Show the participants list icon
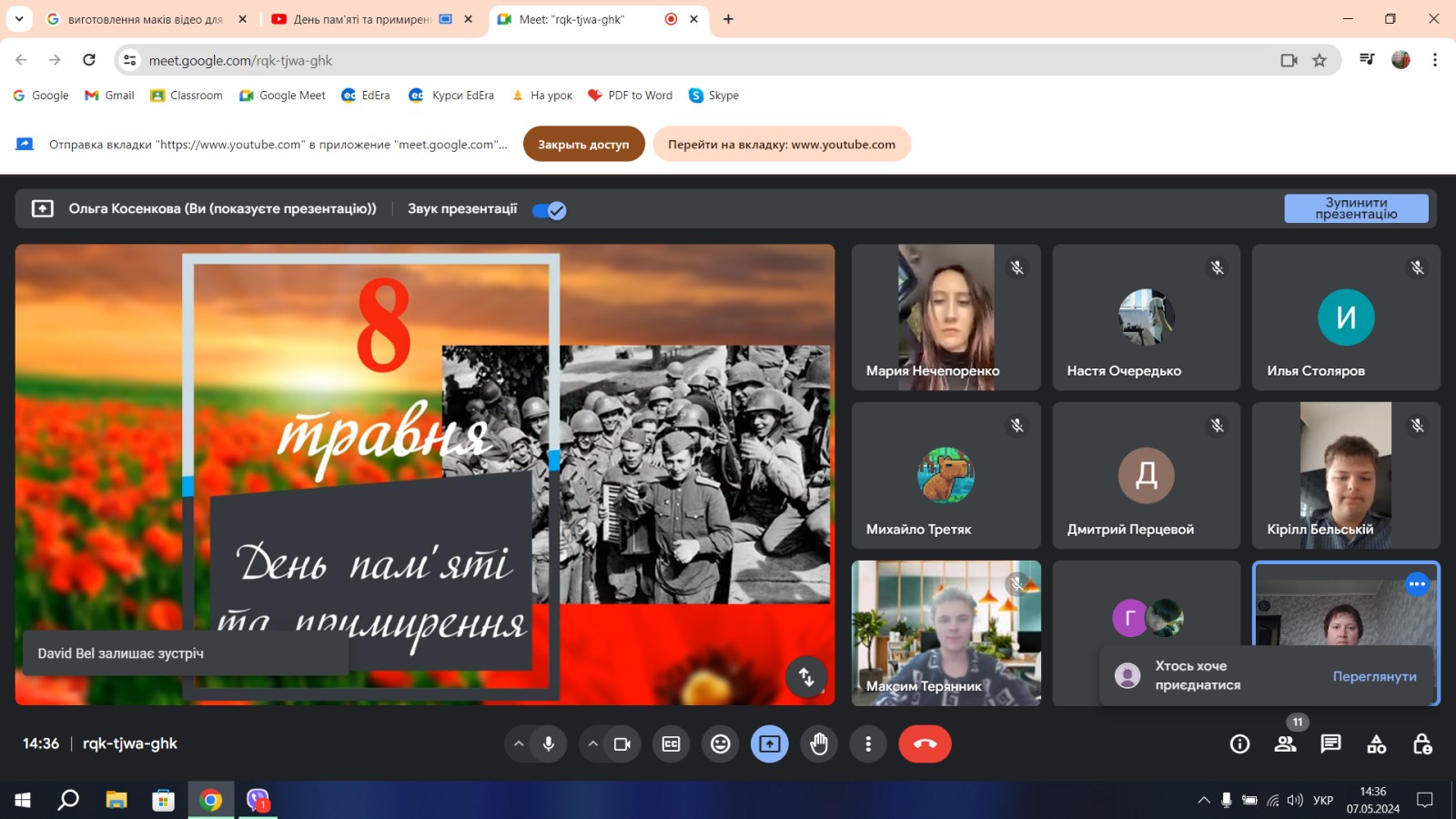This screenshot has width=1456, height=819. coord(1285,744)
